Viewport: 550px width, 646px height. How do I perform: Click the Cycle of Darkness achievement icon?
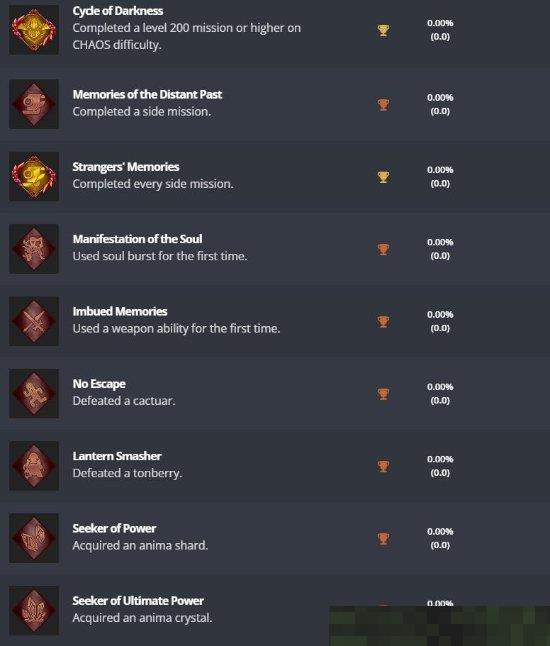pos(34,30)
